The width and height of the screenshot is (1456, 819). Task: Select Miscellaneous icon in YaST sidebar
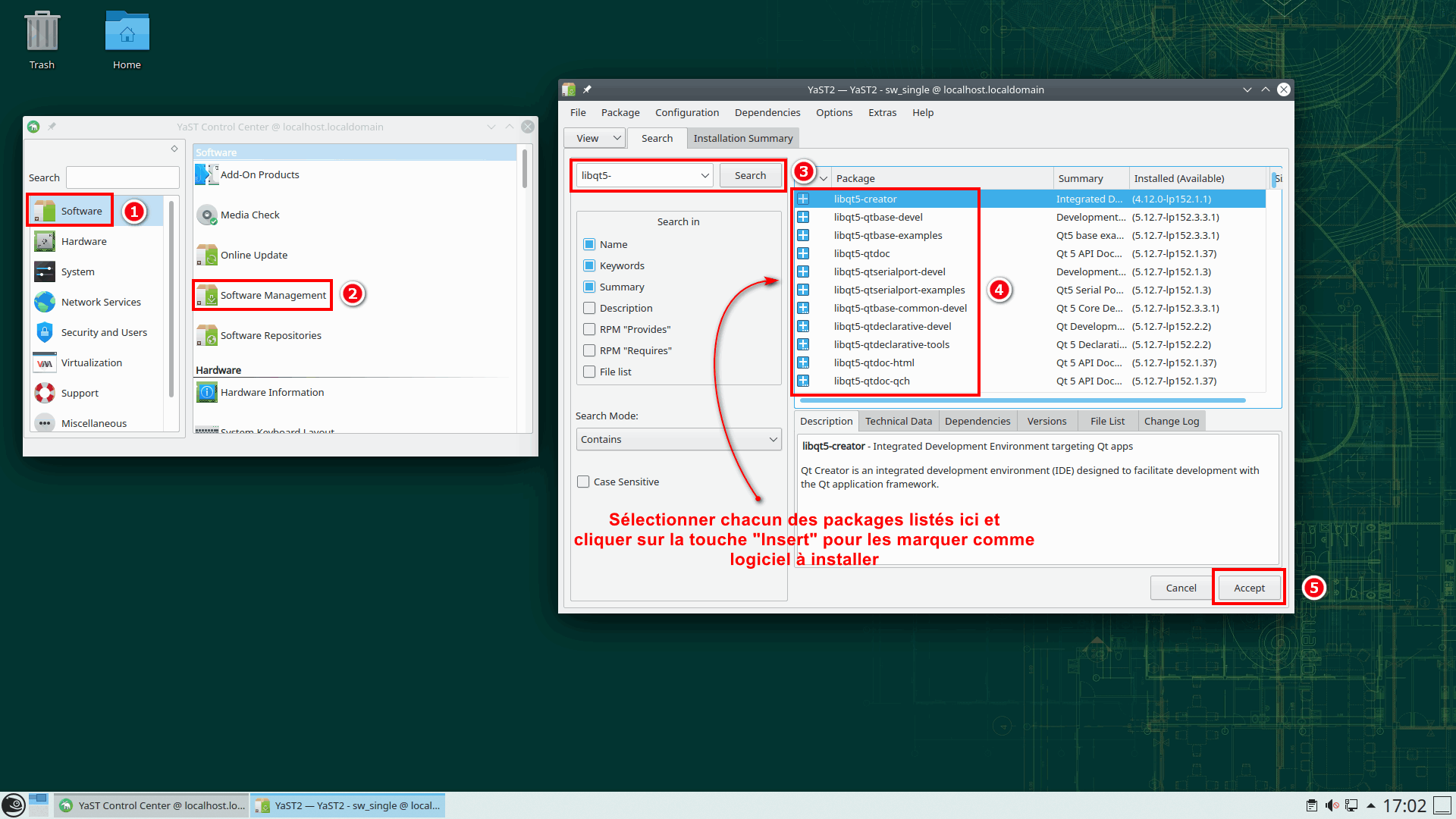pos(45,422)
